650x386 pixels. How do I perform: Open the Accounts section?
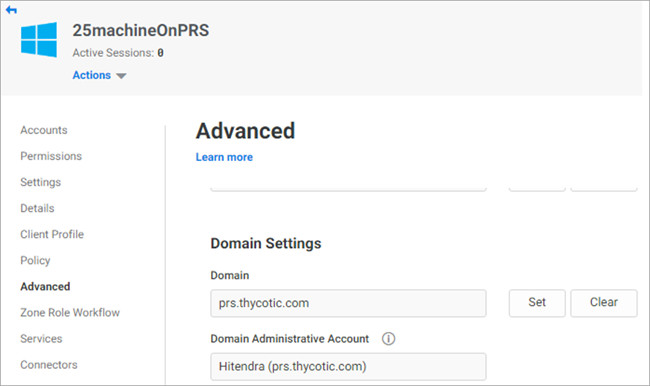pyautogui.click(x=44, y=130)
